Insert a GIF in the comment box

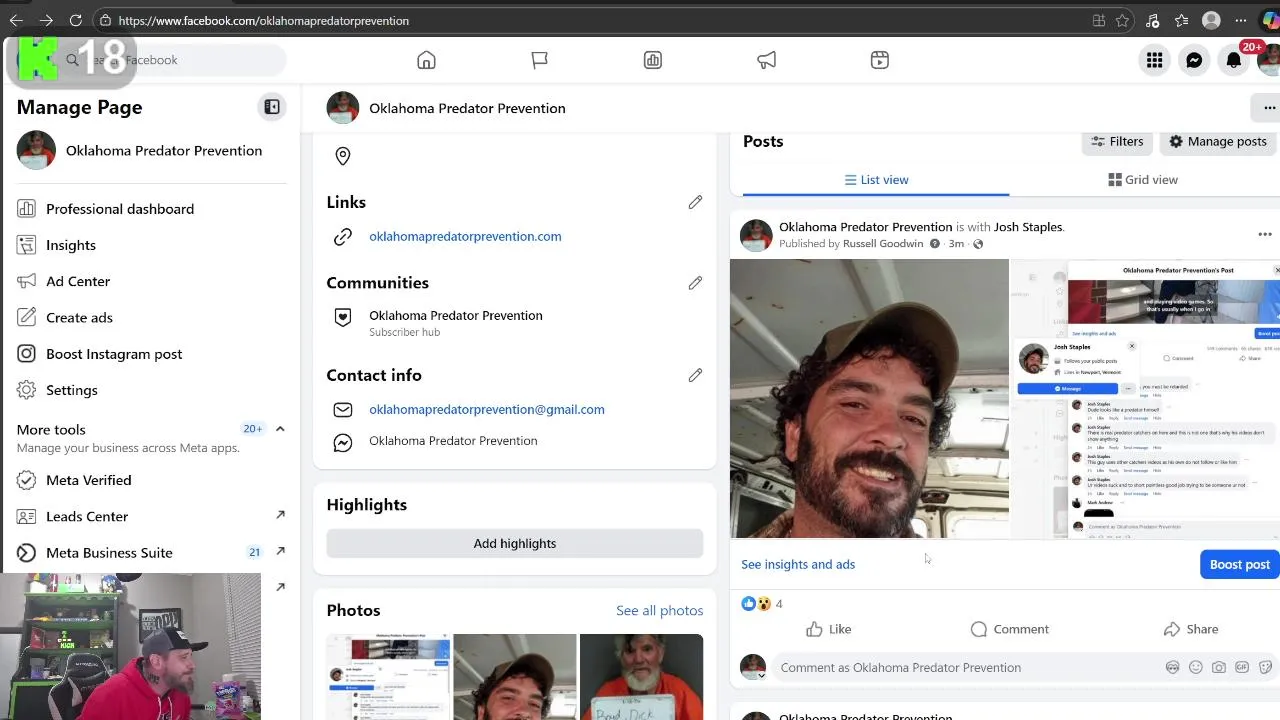click(x=1242, y=667)
